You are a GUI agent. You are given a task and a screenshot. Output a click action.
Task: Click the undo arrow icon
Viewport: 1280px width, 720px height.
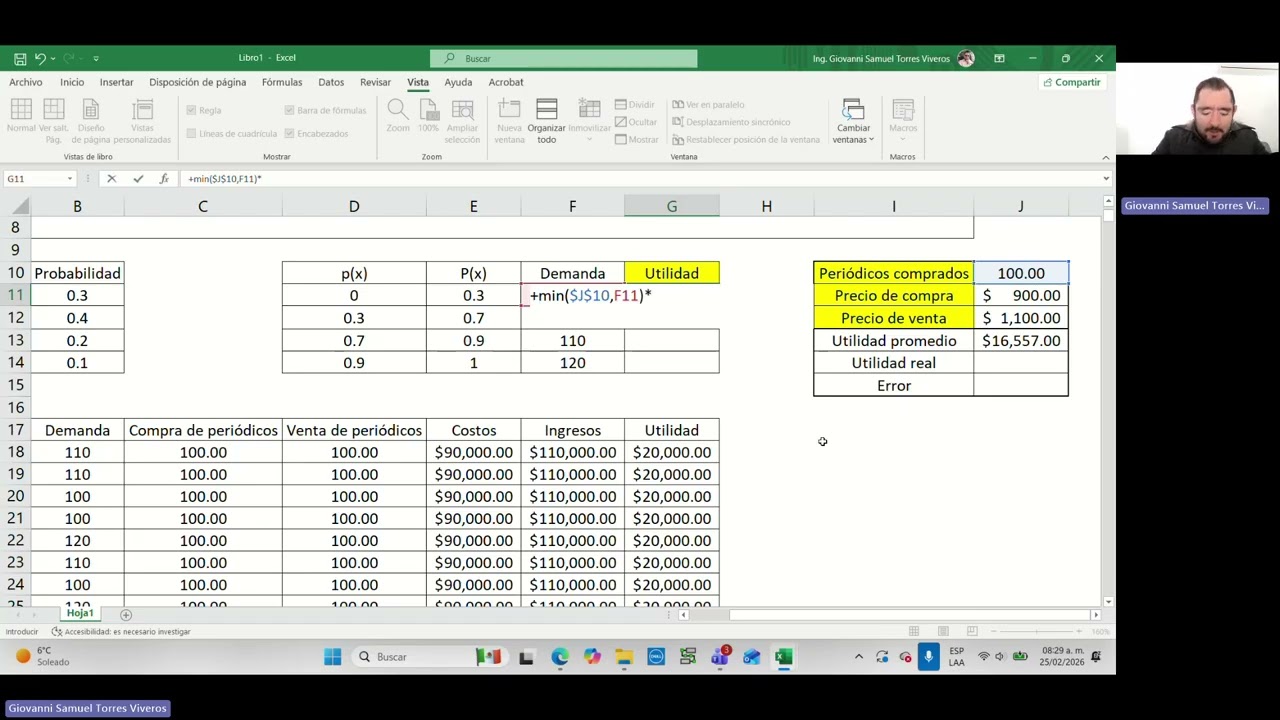40,58
